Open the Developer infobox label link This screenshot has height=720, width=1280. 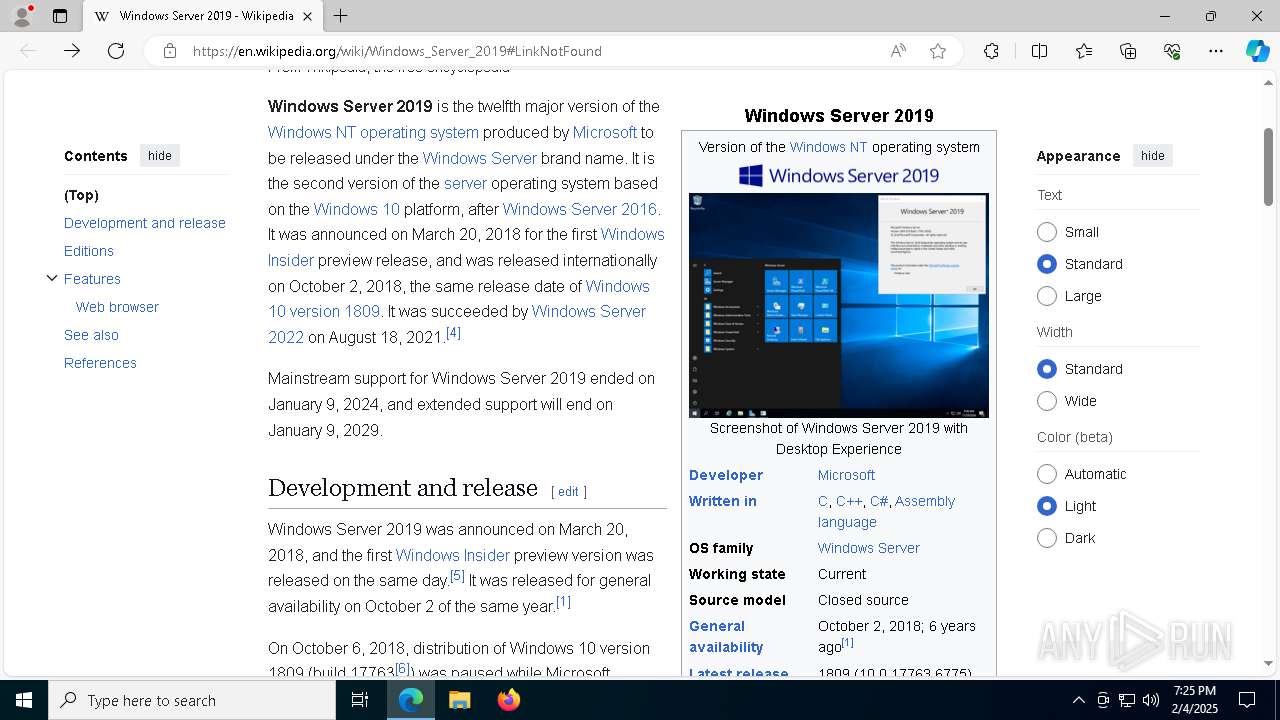(726, 475)
